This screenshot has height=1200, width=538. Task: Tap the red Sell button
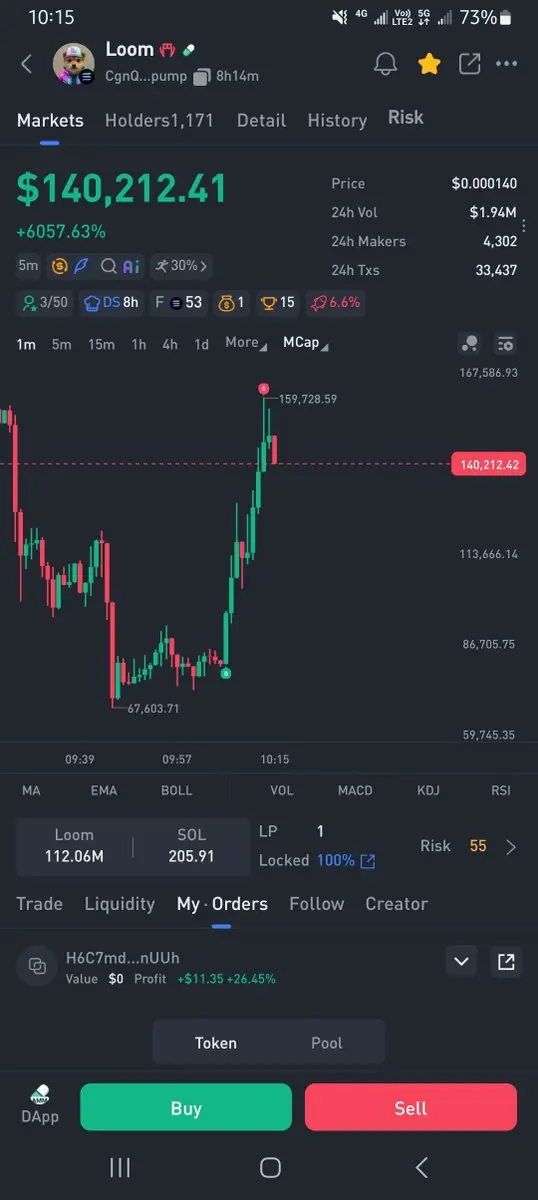tap(411, 1107)
